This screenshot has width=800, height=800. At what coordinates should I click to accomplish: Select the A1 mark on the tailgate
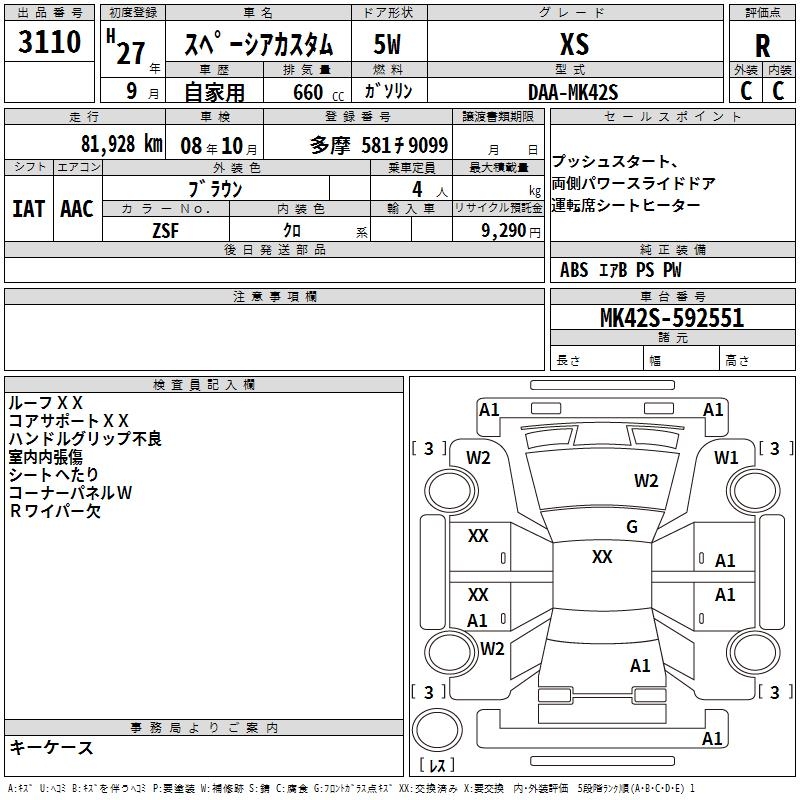(x=640, y=666)
